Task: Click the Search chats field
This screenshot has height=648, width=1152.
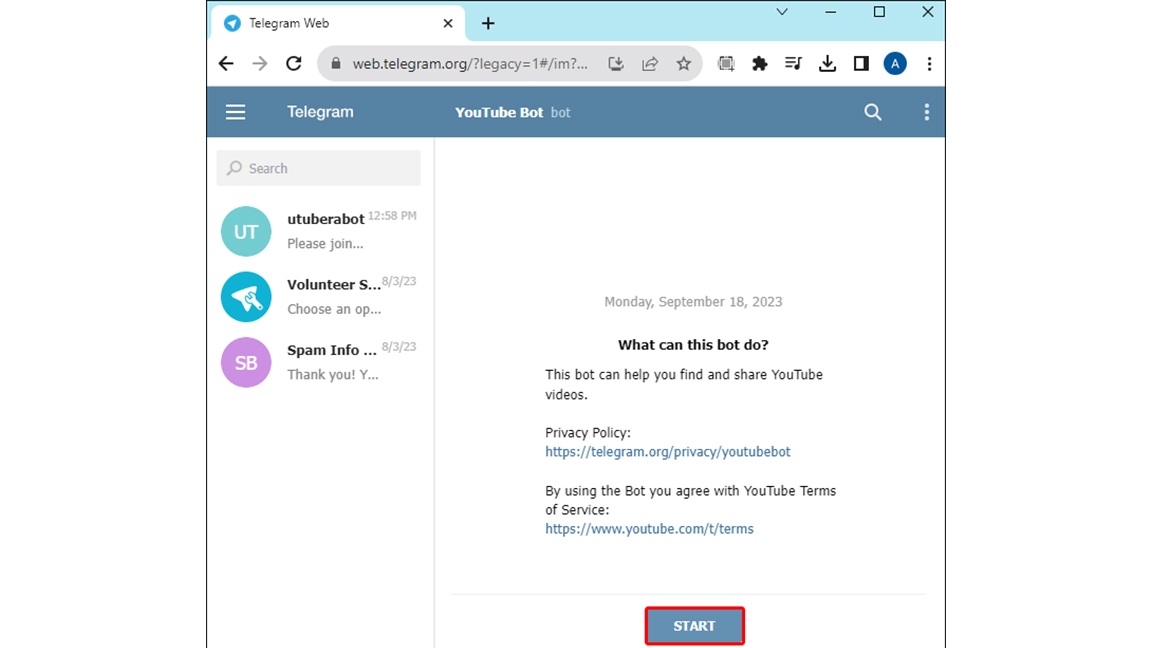Action: (x=318, y=168)
